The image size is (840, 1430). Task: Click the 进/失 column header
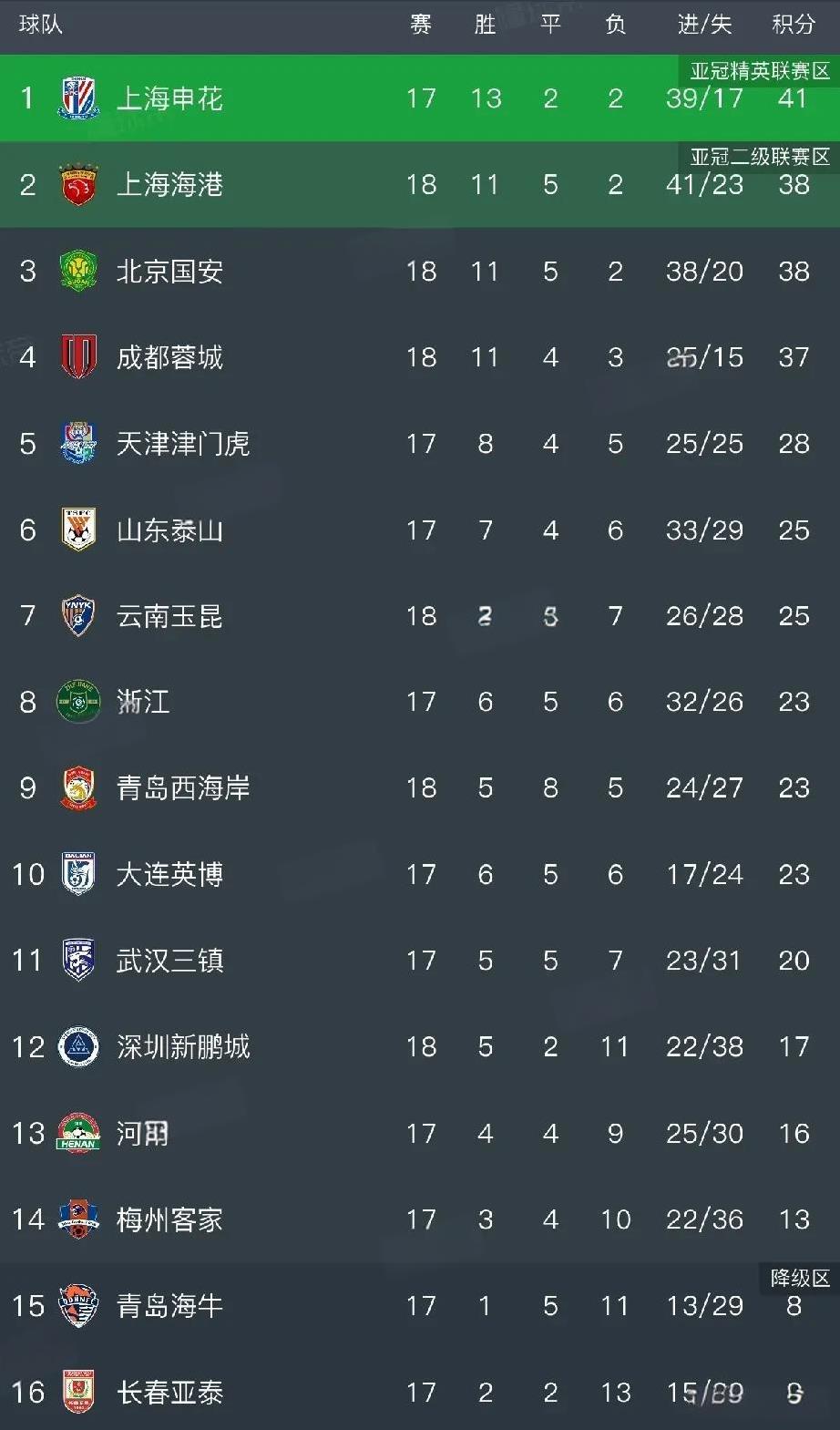704,25
